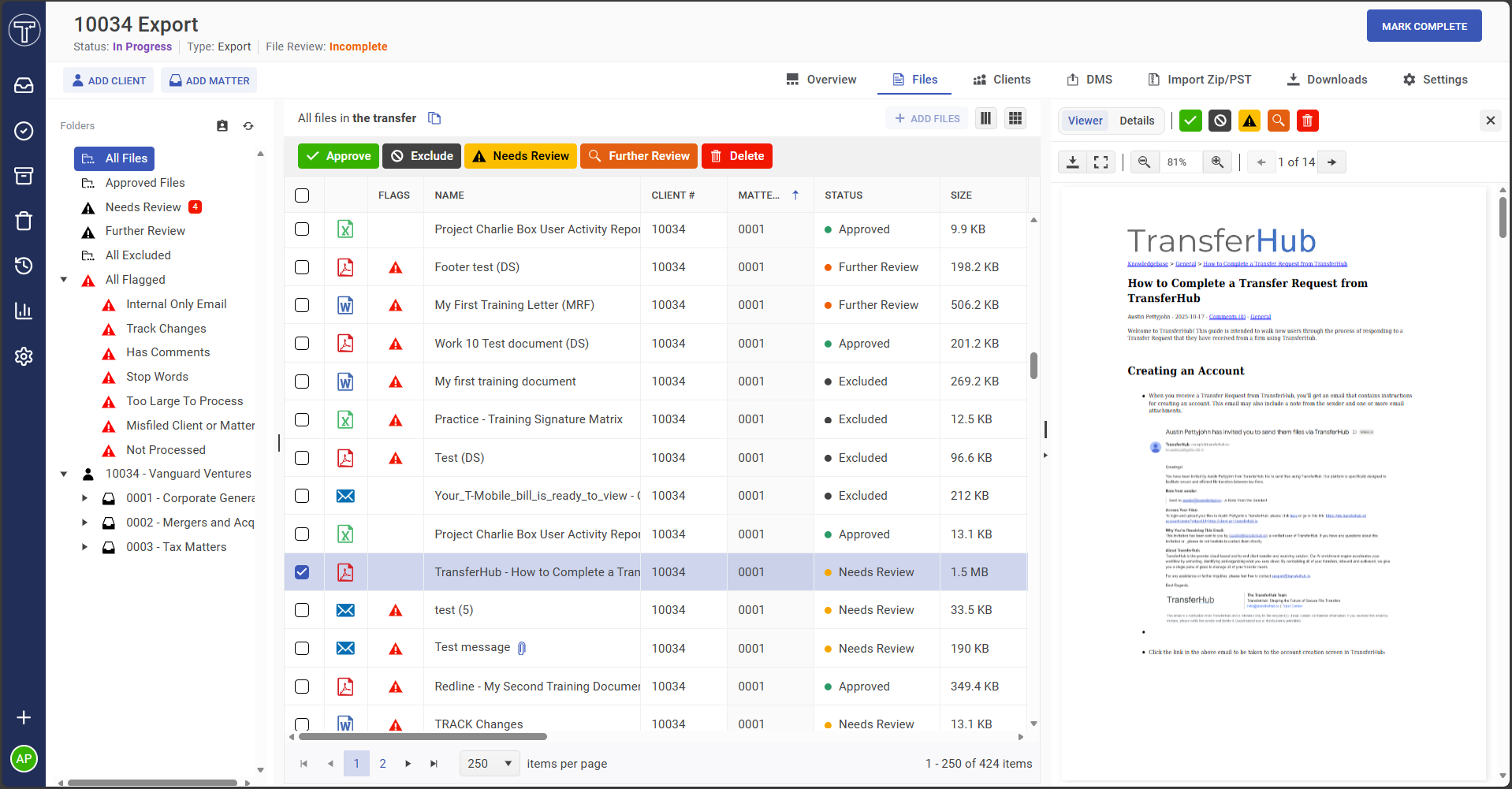Click the copy icon next to 'the transfer'

click(434, 117)
